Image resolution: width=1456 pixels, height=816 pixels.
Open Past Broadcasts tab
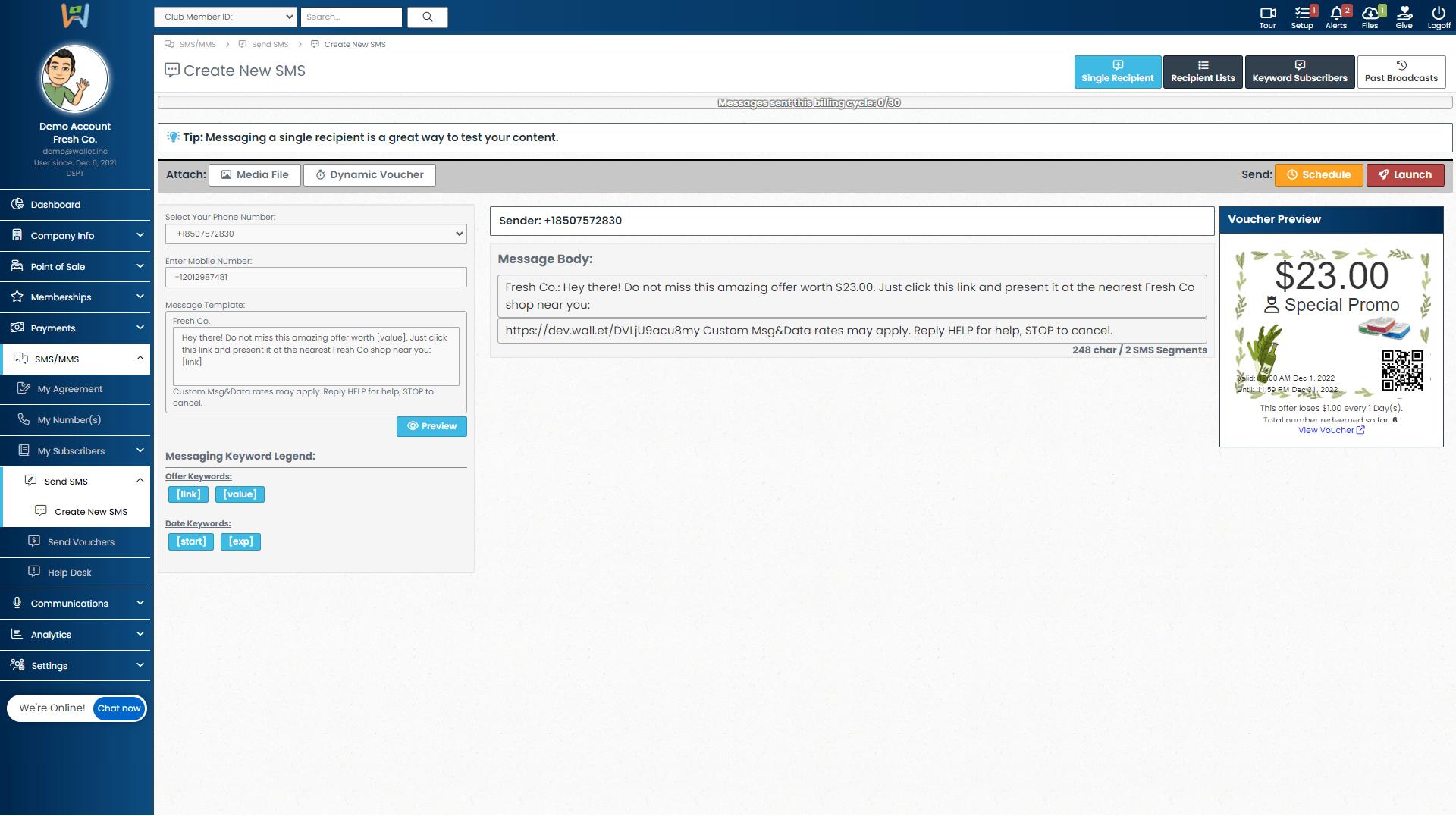(x=1401, y=72)
